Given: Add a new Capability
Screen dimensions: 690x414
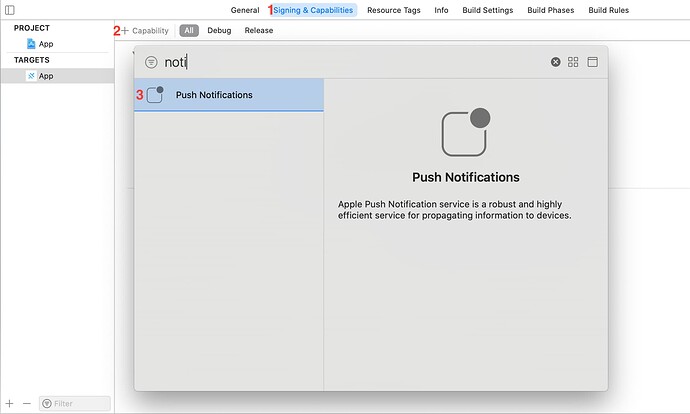Looking at the screenshot, I should pyautogui.click(x=144, y=30).
